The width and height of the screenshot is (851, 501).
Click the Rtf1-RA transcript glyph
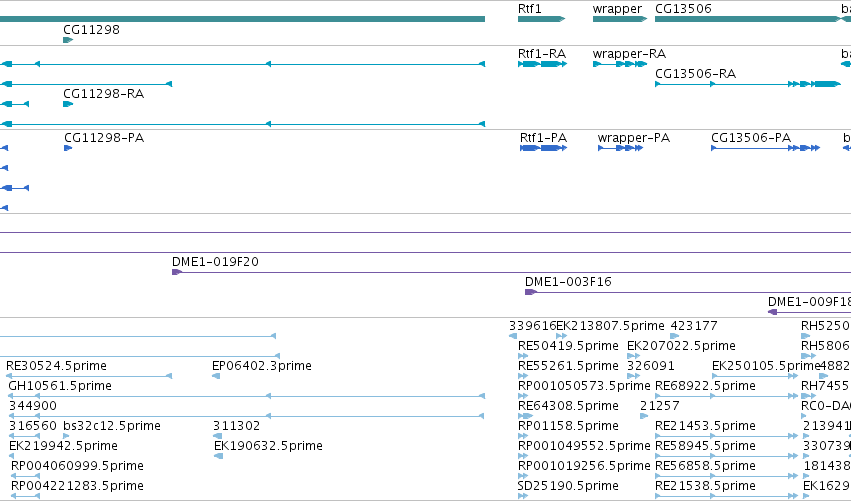click(x=542, y=64)
